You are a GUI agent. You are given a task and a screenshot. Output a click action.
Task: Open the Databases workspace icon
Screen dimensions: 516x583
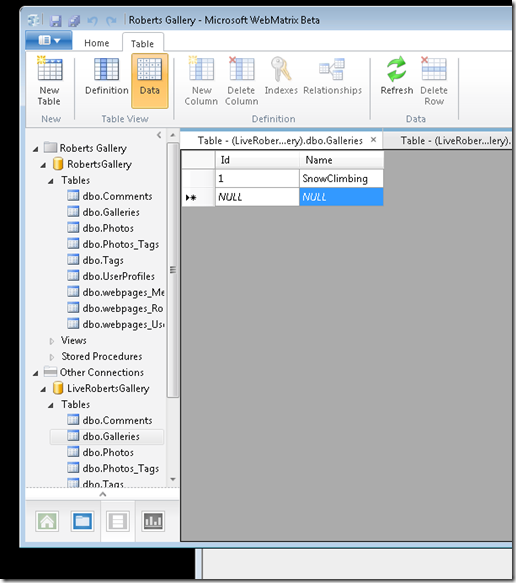117,521
